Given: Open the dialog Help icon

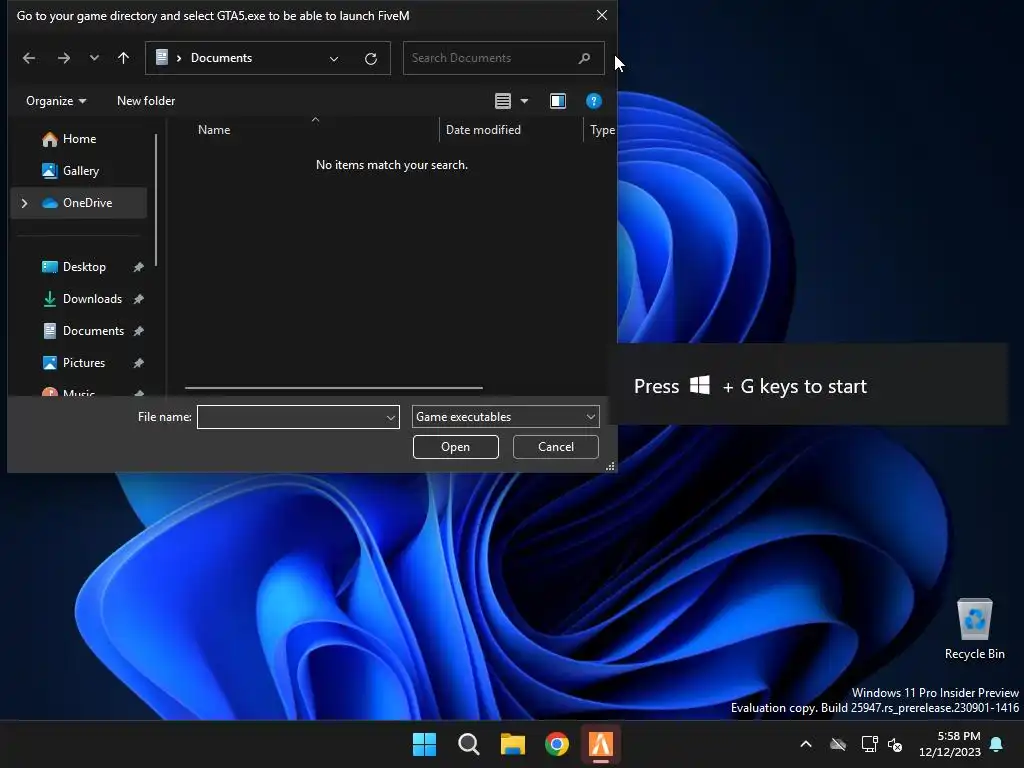Looking at the screenshot, I should tap(594, 101).
